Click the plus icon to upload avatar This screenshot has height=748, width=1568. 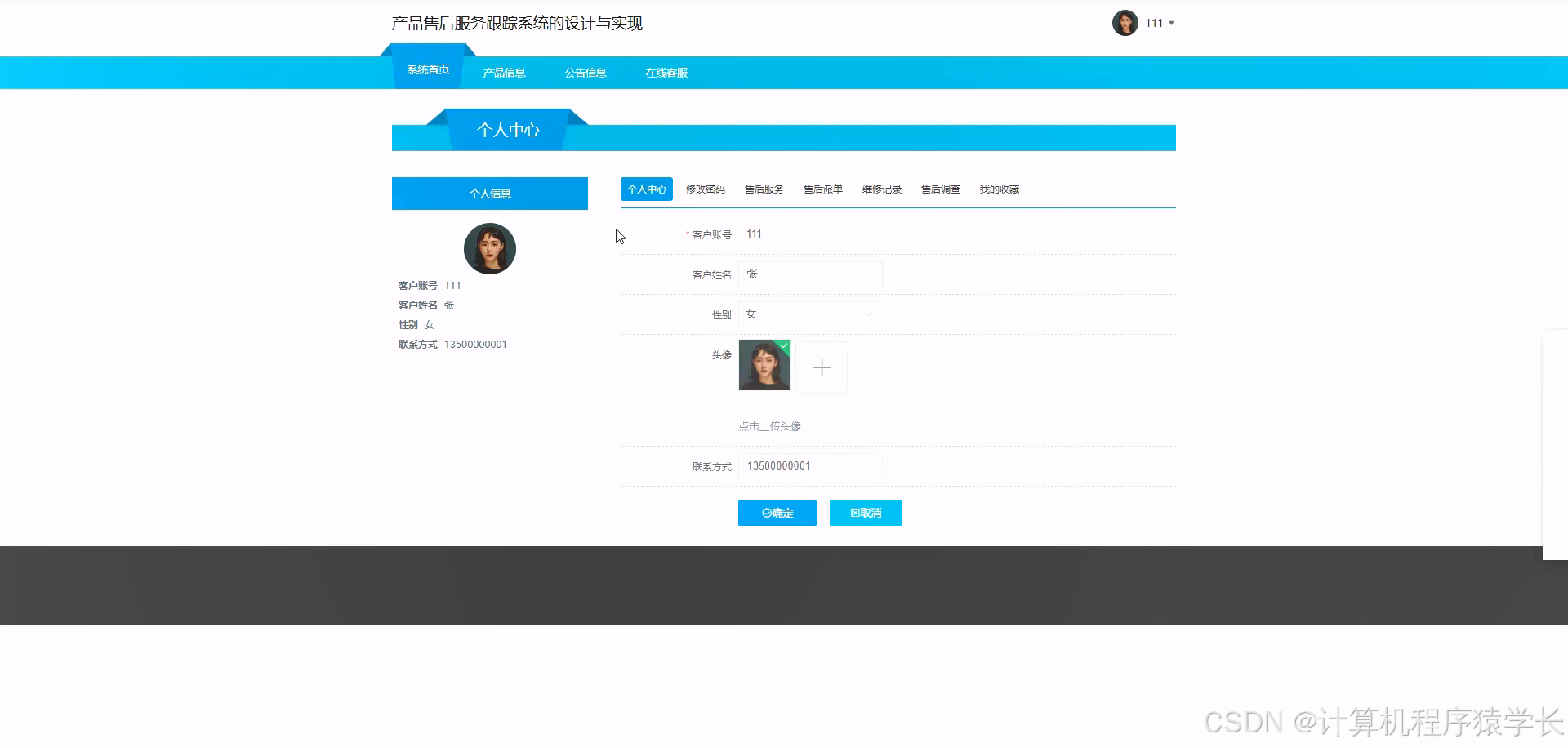(x=822, y=368)
